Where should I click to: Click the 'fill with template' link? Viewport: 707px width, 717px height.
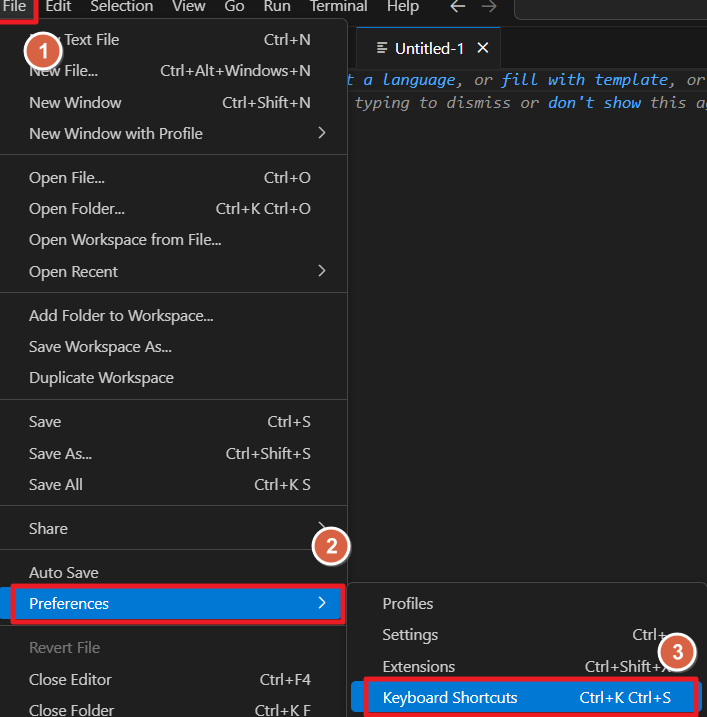point(585,80)
